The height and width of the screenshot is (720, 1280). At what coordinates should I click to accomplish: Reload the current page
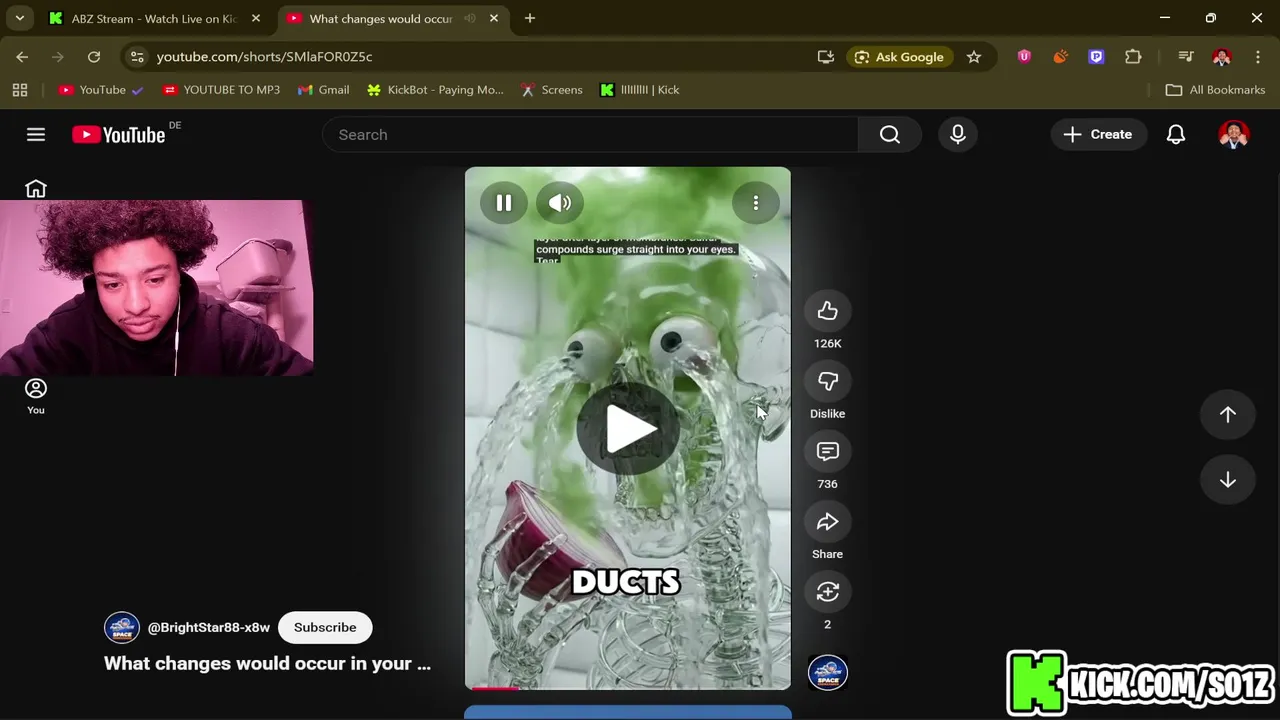click(x=94, y=57)
